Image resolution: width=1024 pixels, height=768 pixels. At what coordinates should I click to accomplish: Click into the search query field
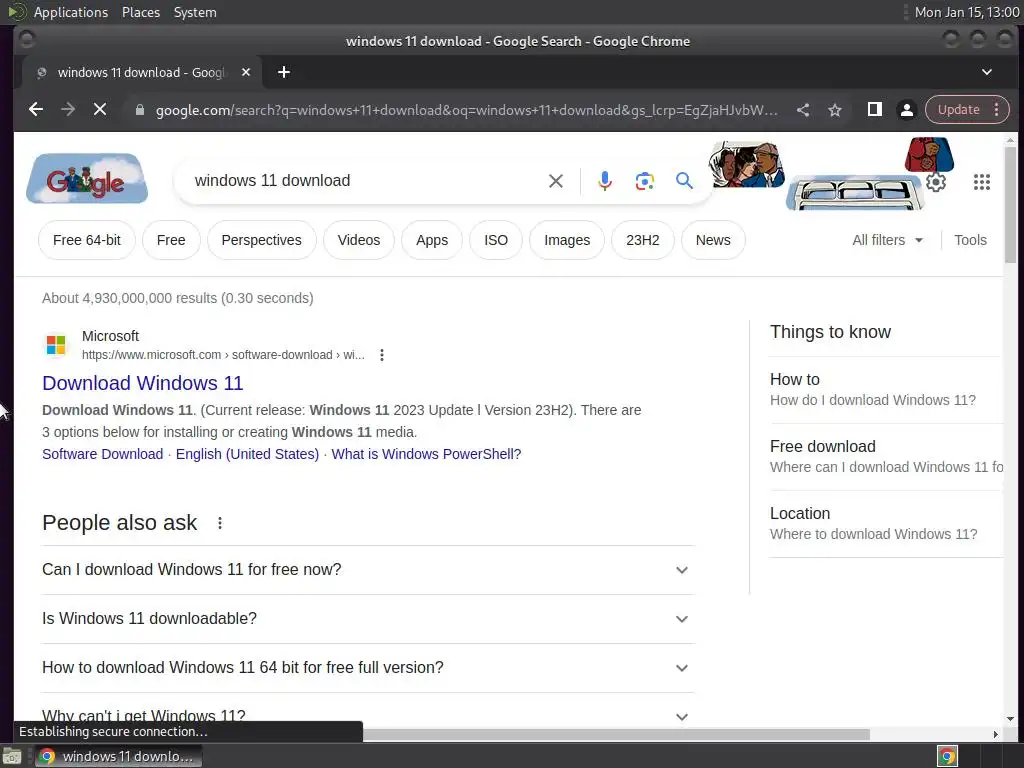click(x=366, y=181)
